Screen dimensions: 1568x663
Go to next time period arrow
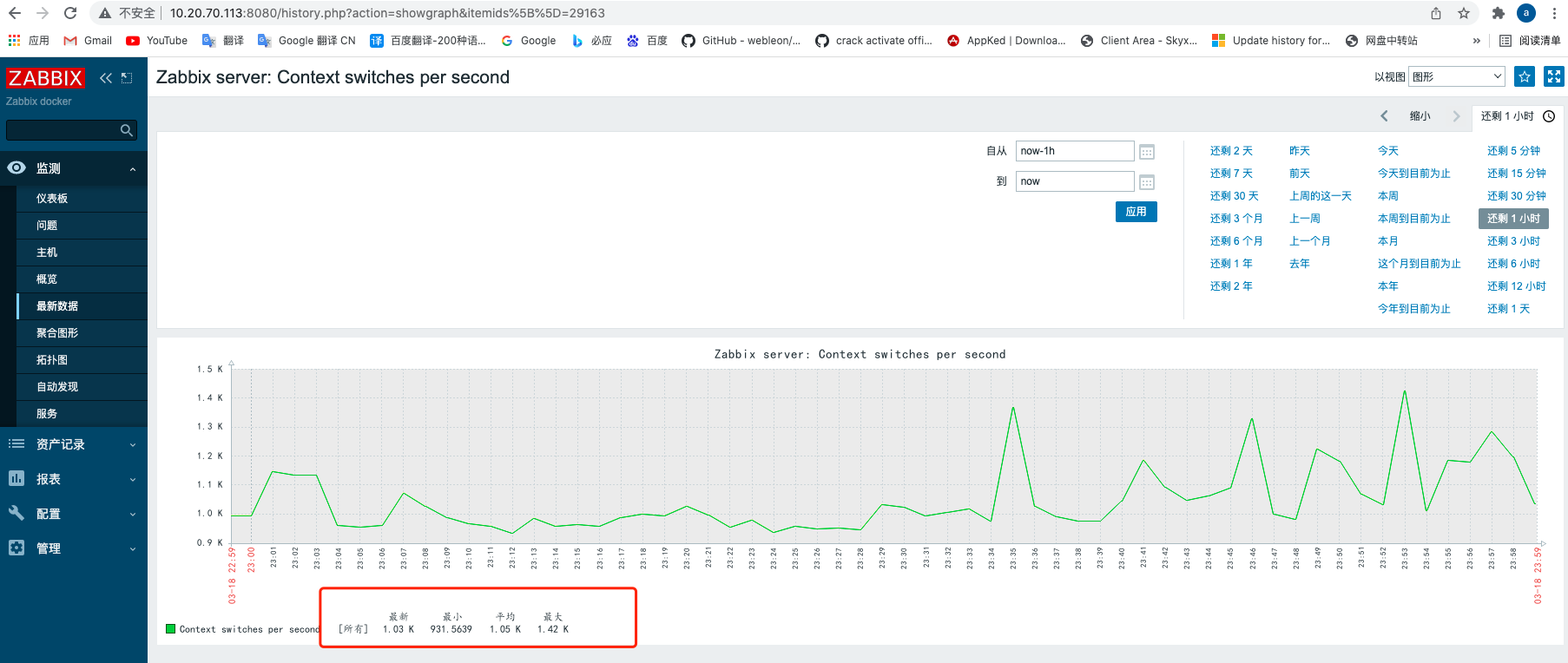pyautogui.click(x=1456, y=116)
